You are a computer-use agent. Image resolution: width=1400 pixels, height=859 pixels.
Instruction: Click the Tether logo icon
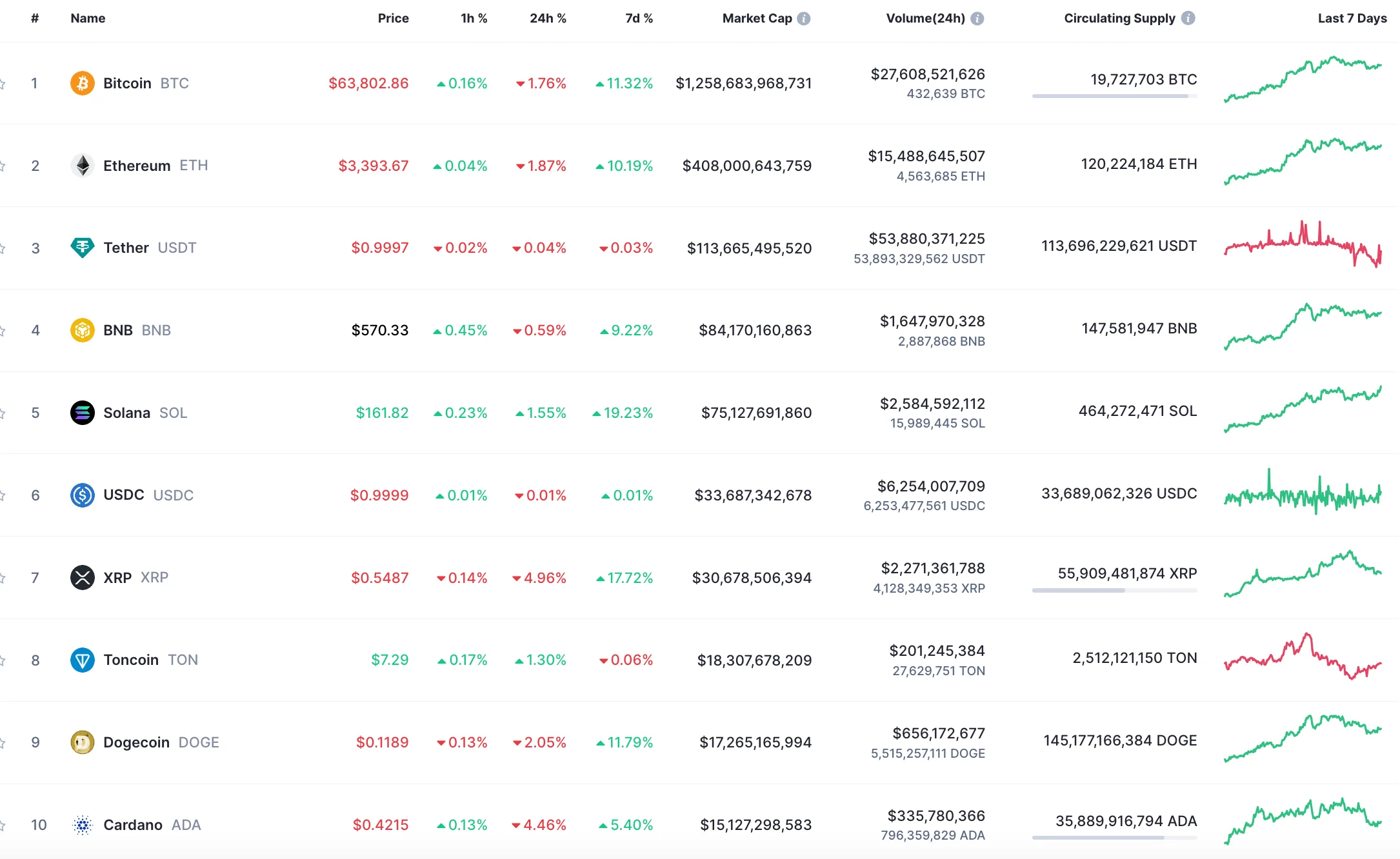click(x=82, y=248)
